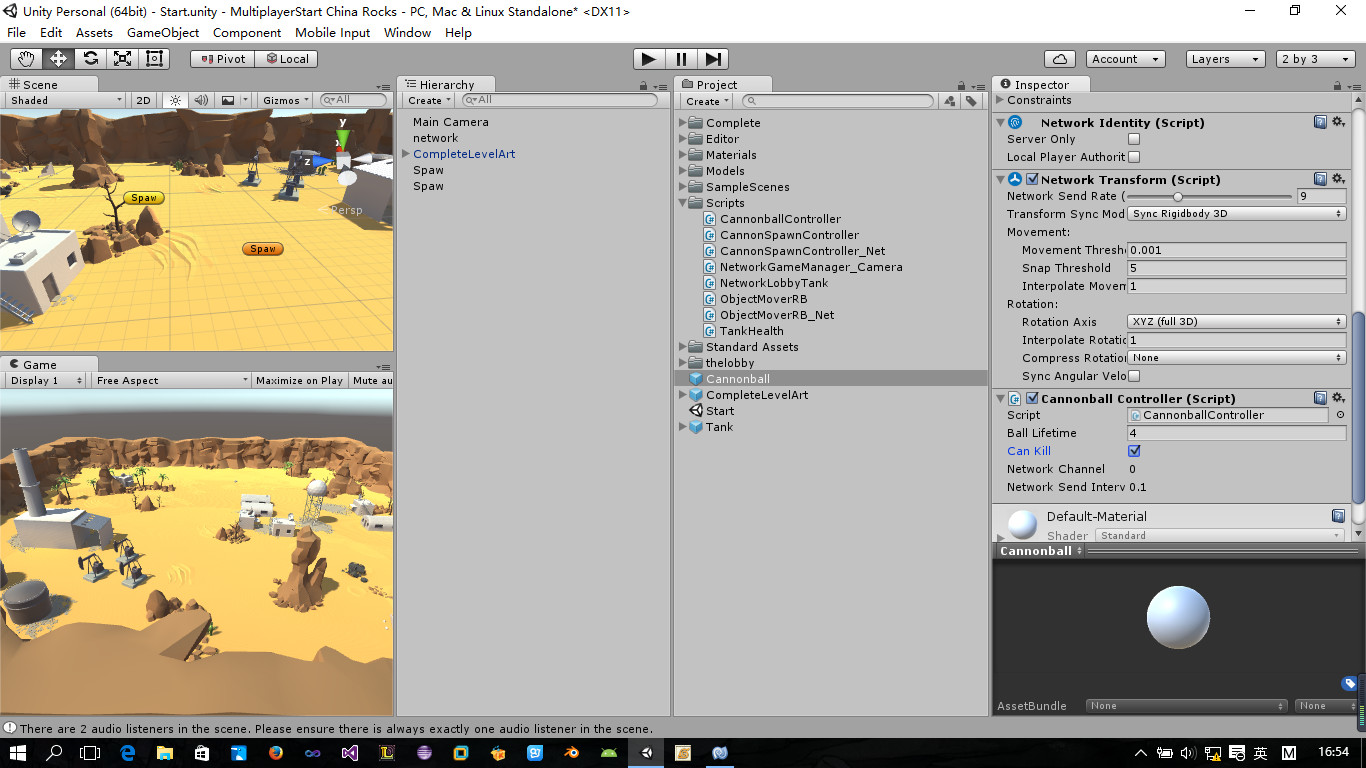Click the Step forward button
1366x768 pixels.
coord(713,59)
